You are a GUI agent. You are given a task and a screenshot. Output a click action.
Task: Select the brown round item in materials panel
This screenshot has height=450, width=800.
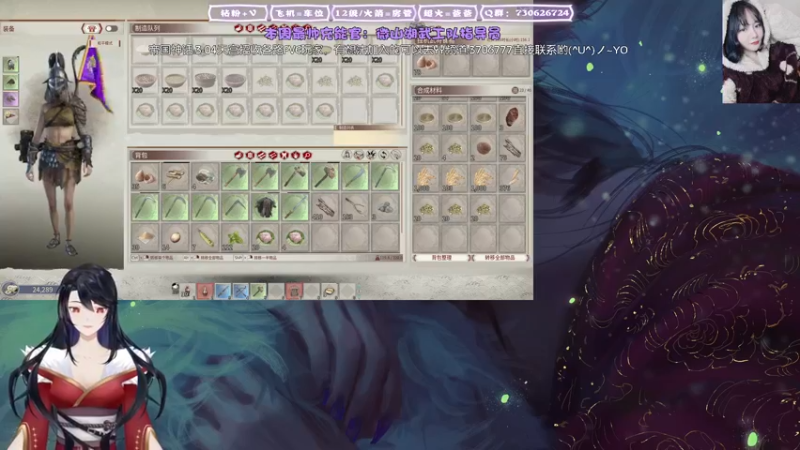(483, 148)
